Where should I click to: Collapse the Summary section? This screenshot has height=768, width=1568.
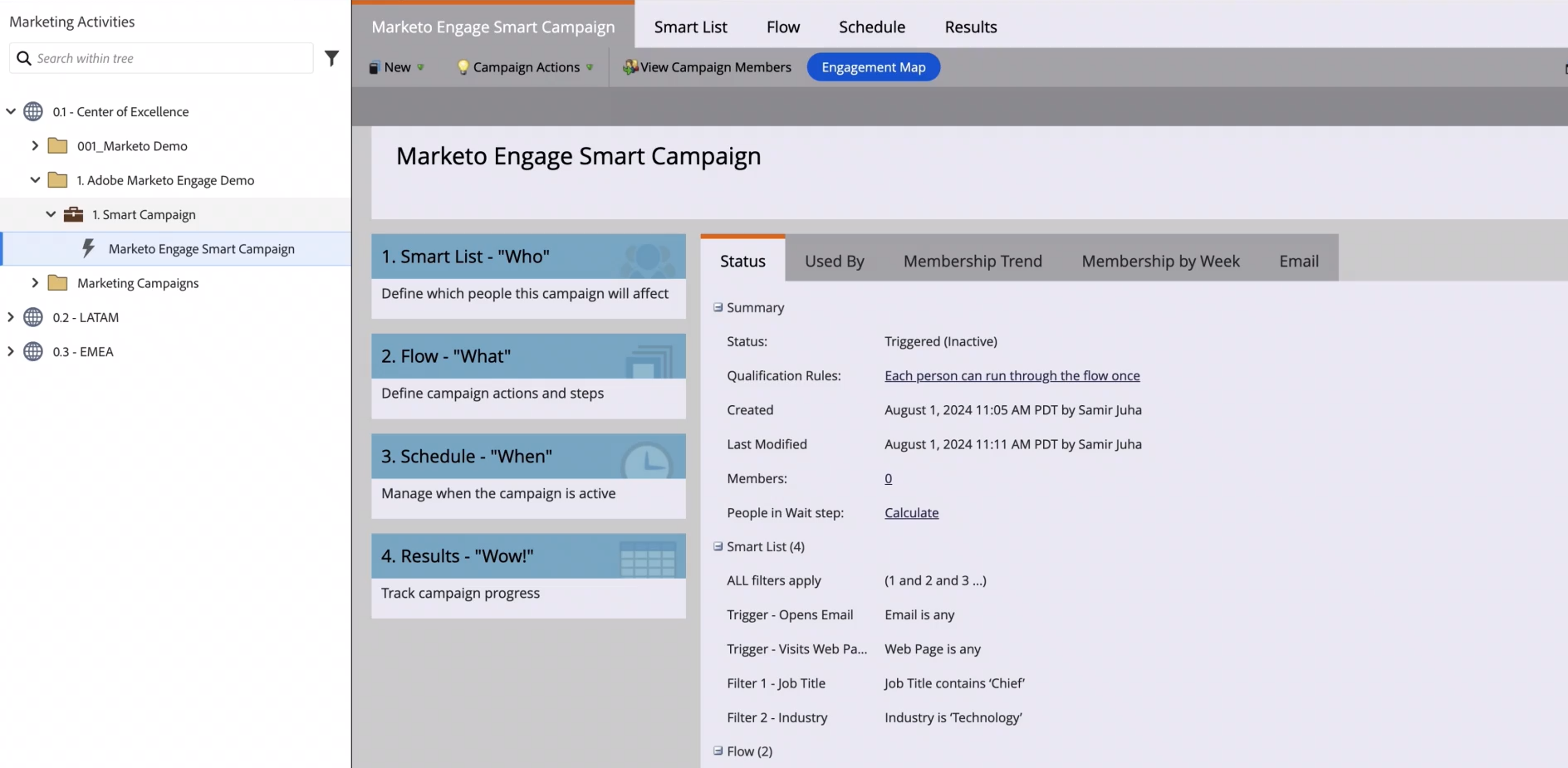718,307
